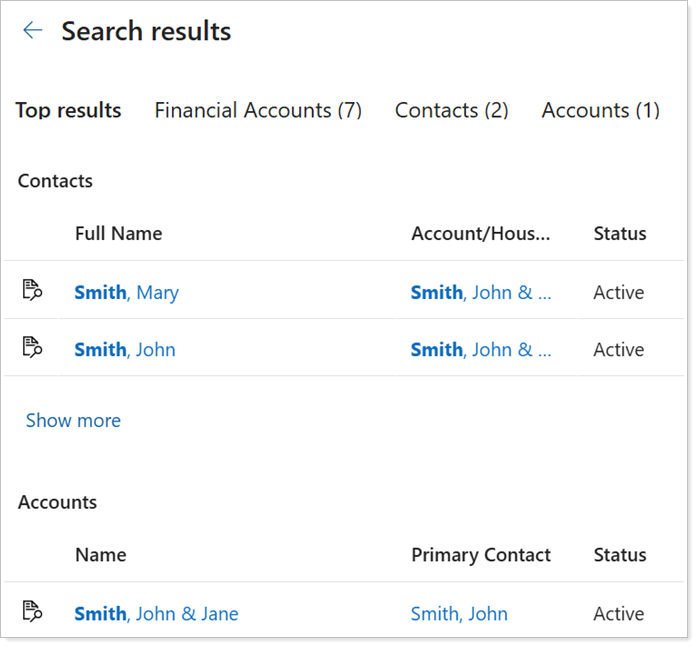Open quick view icon for Smith, John contact

33,349
